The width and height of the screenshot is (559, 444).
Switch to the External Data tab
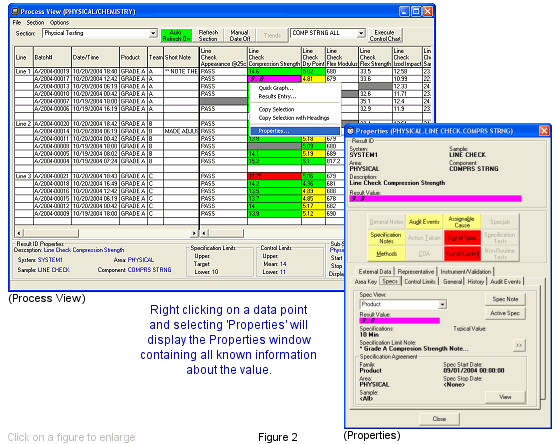(375, 271)
